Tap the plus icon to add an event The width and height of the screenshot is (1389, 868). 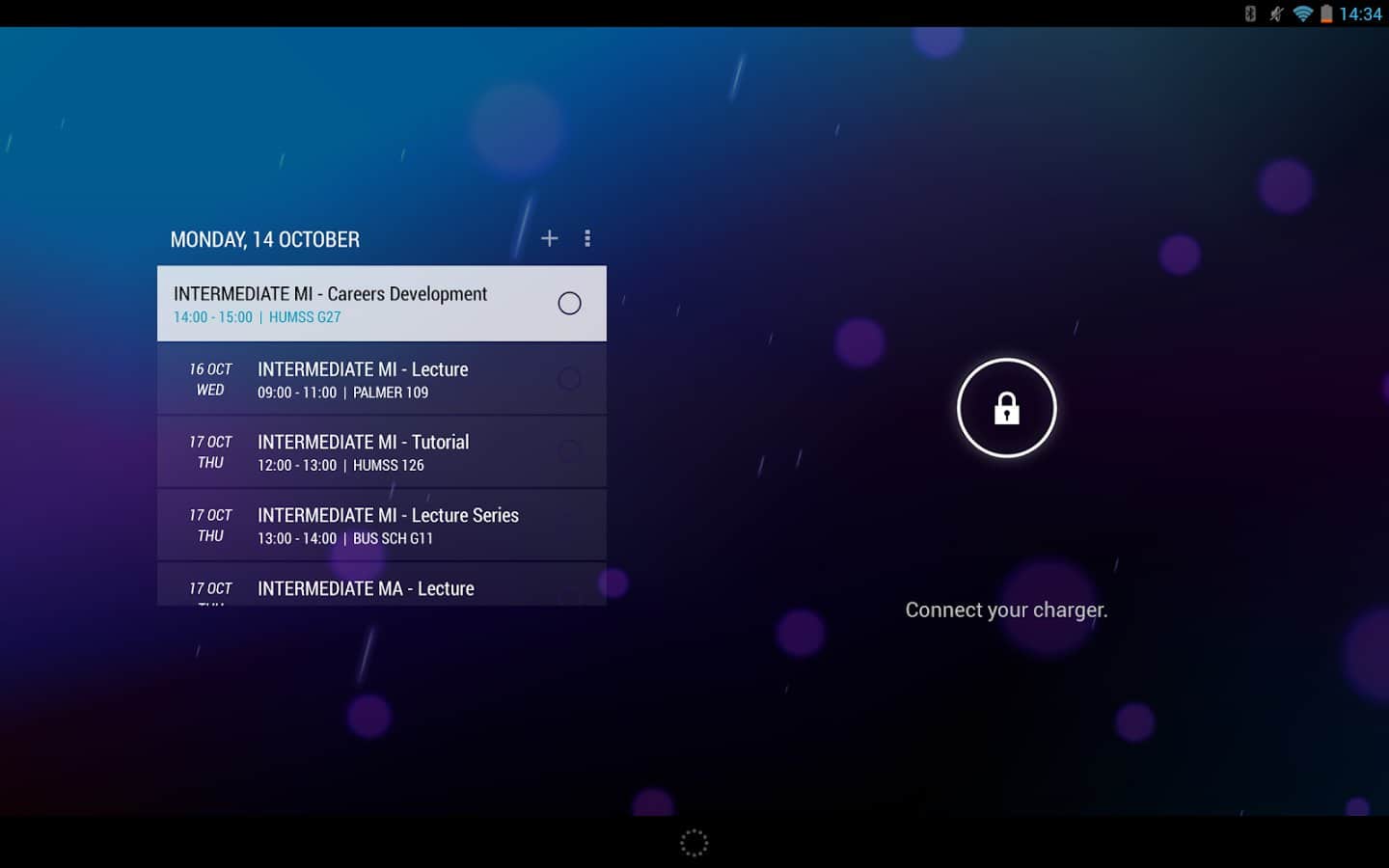click(x=549, y=238)
